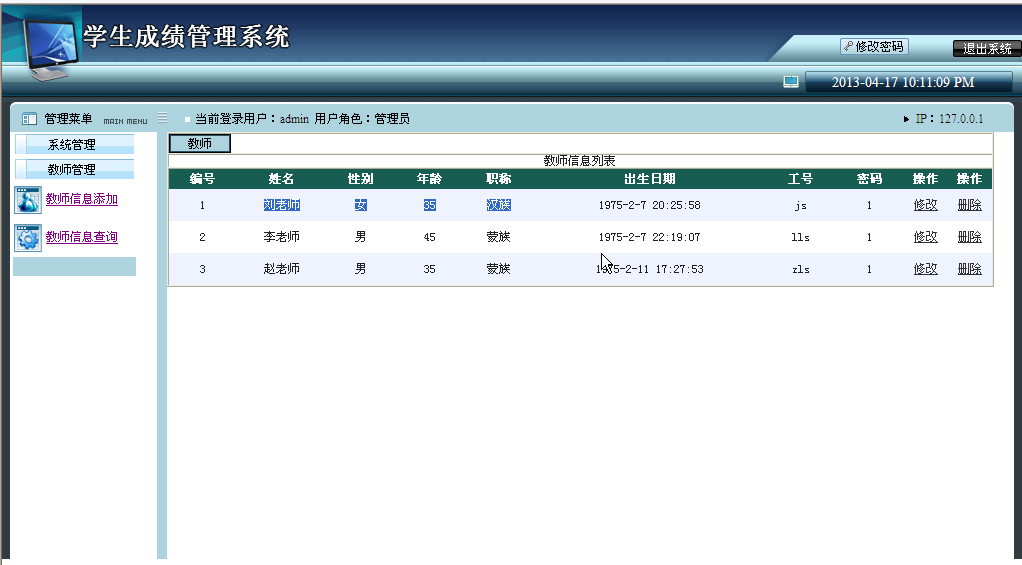
Task: Click the 汉族 cell in first row
Action: [498, 205]
